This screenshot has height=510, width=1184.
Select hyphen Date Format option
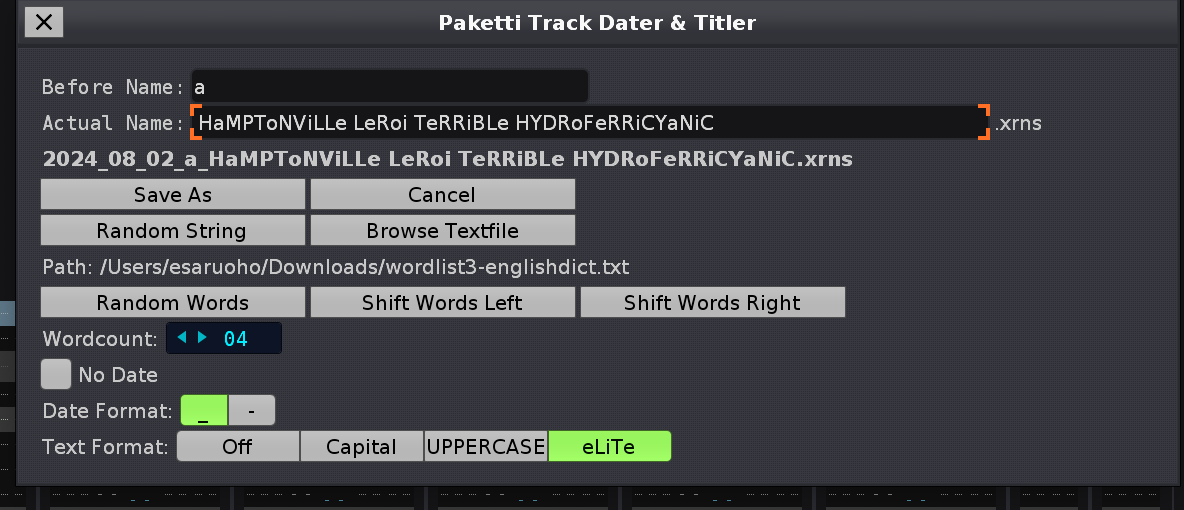pos(251,411)
